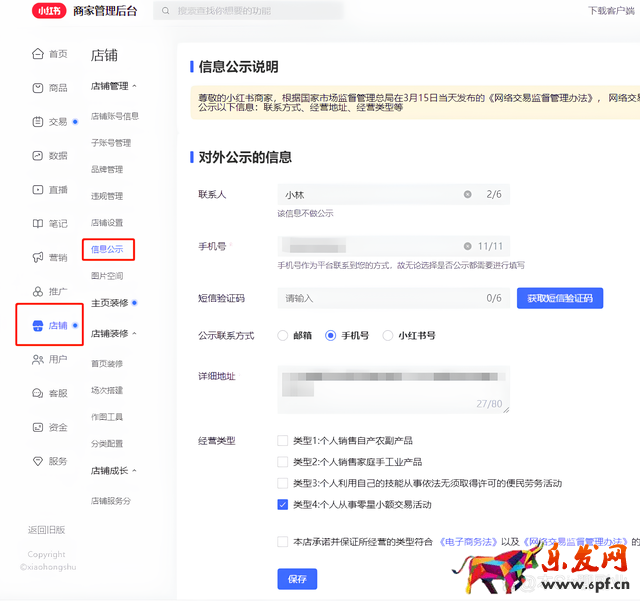Open 信息公示 menu item

pos(108,249)
